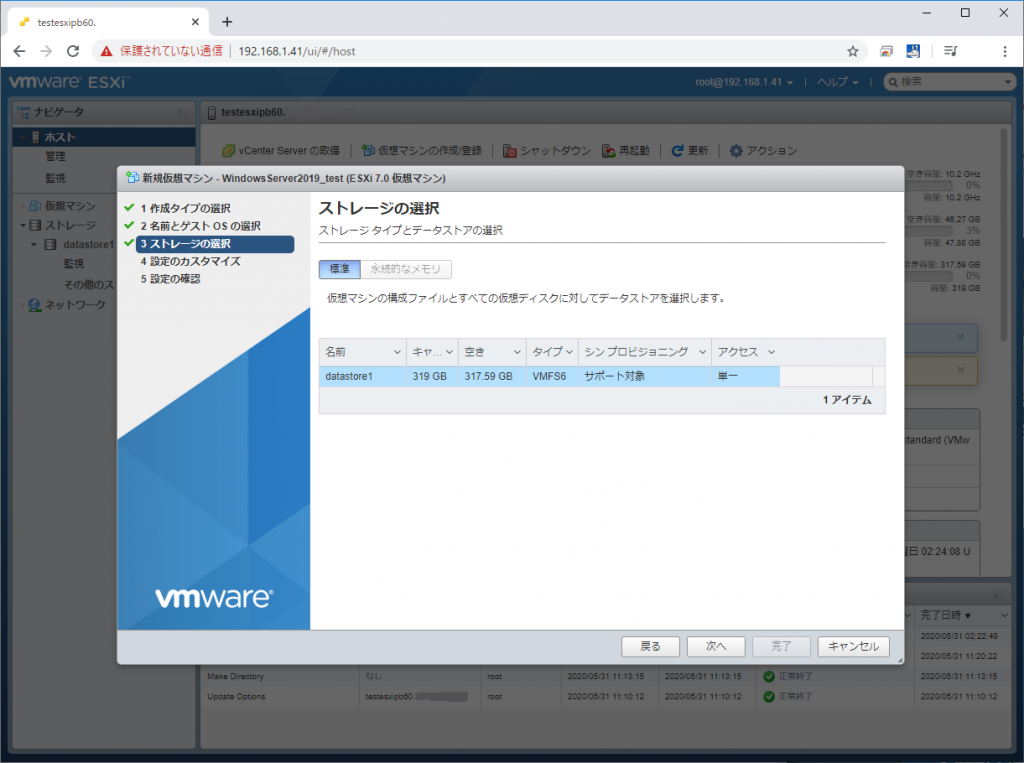Click the キャンセル button
The height and width of the screenshot is (763, 1024).
(x=854, y=646)
